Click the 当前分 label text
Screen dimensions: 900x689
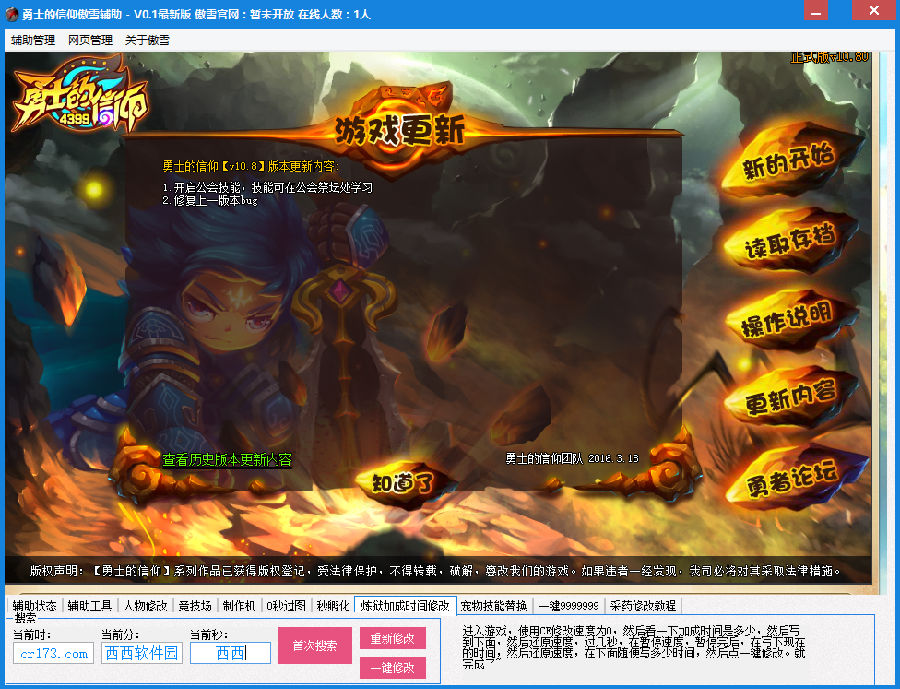point(120,634)
